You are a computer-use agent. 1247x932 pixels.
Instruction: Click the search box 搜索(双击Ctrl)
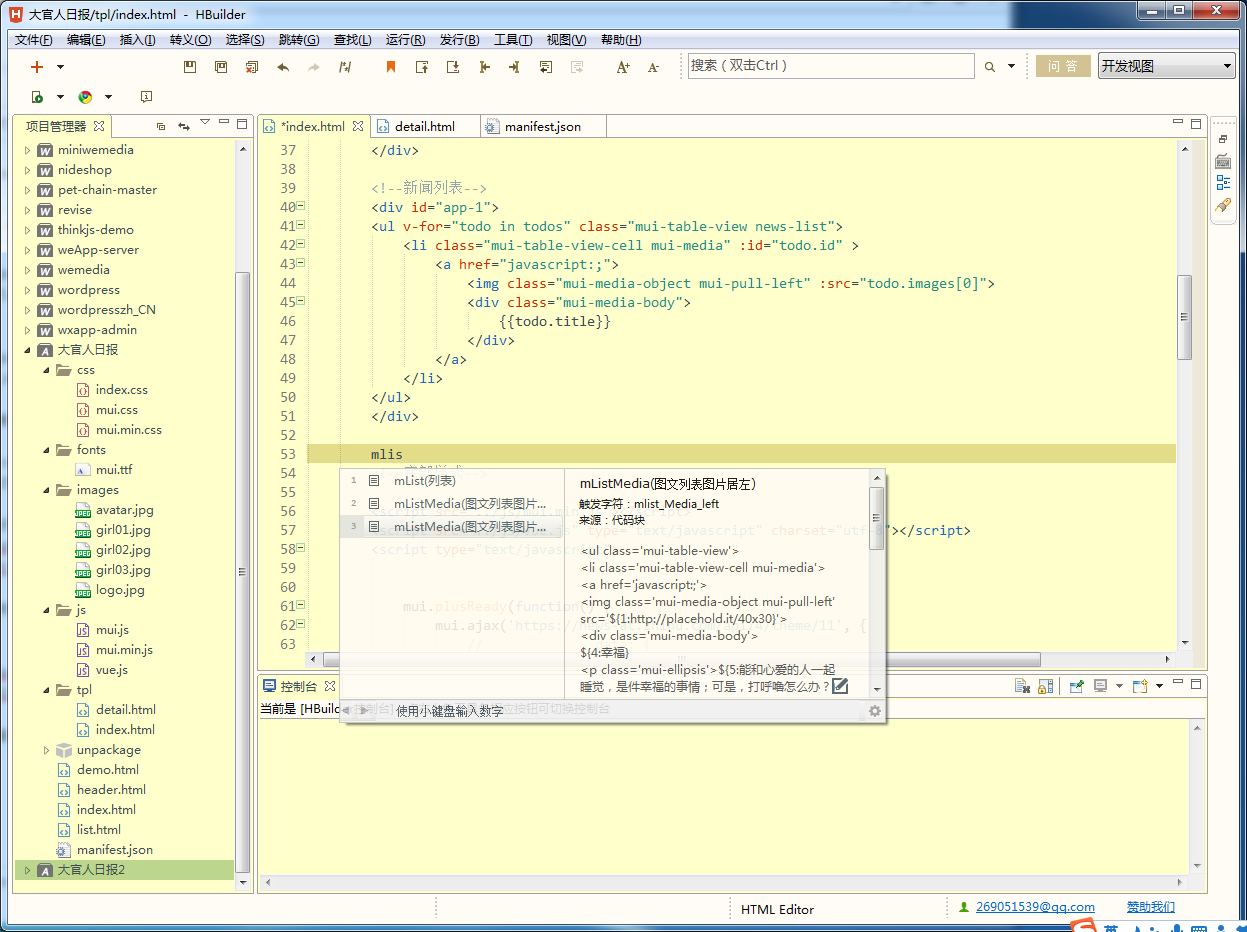pyautogui.click(x=830, y=66)
